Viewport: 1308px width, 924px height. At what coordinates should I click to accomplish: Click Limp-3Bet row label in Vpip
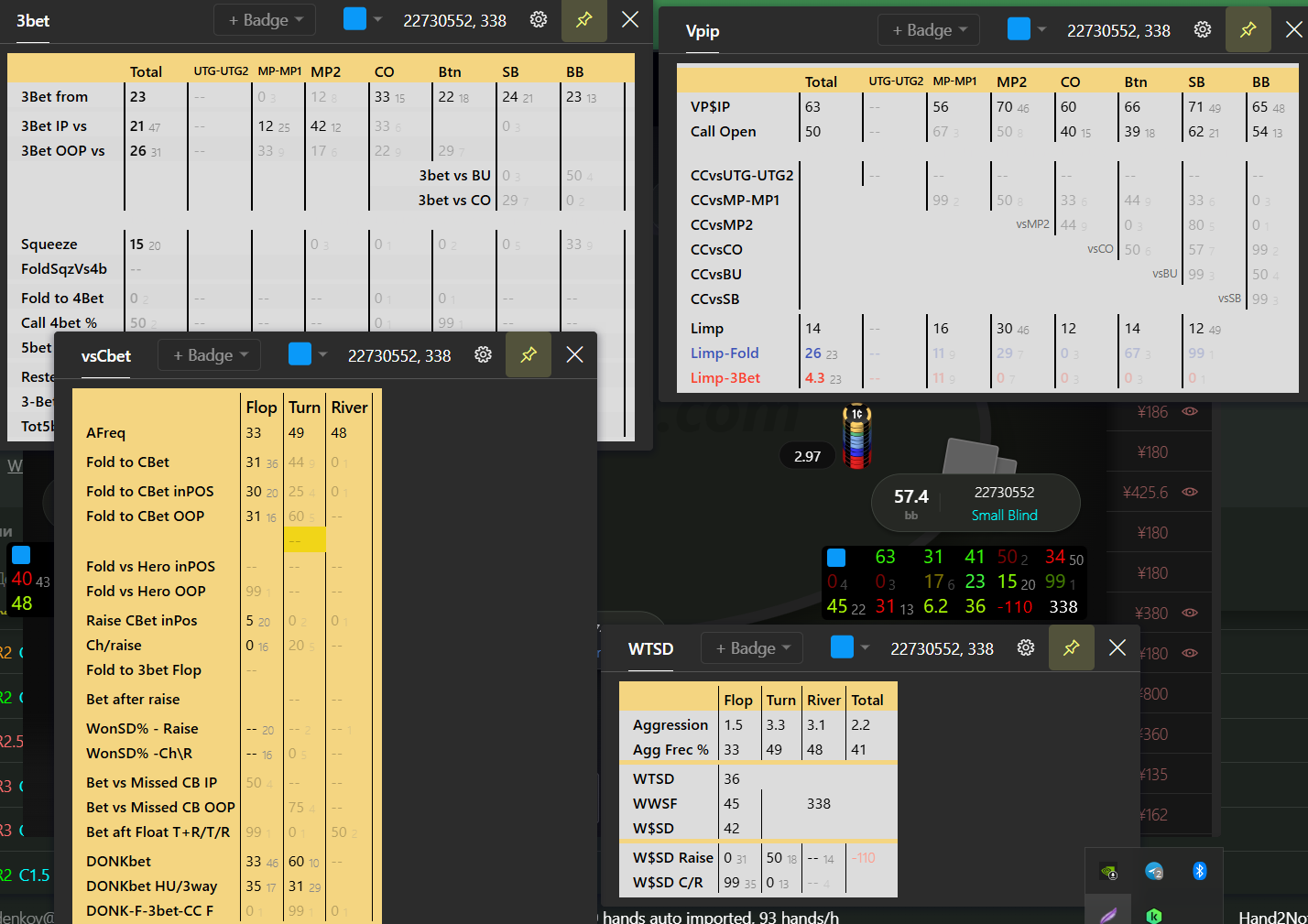click(x=725, y=377)
